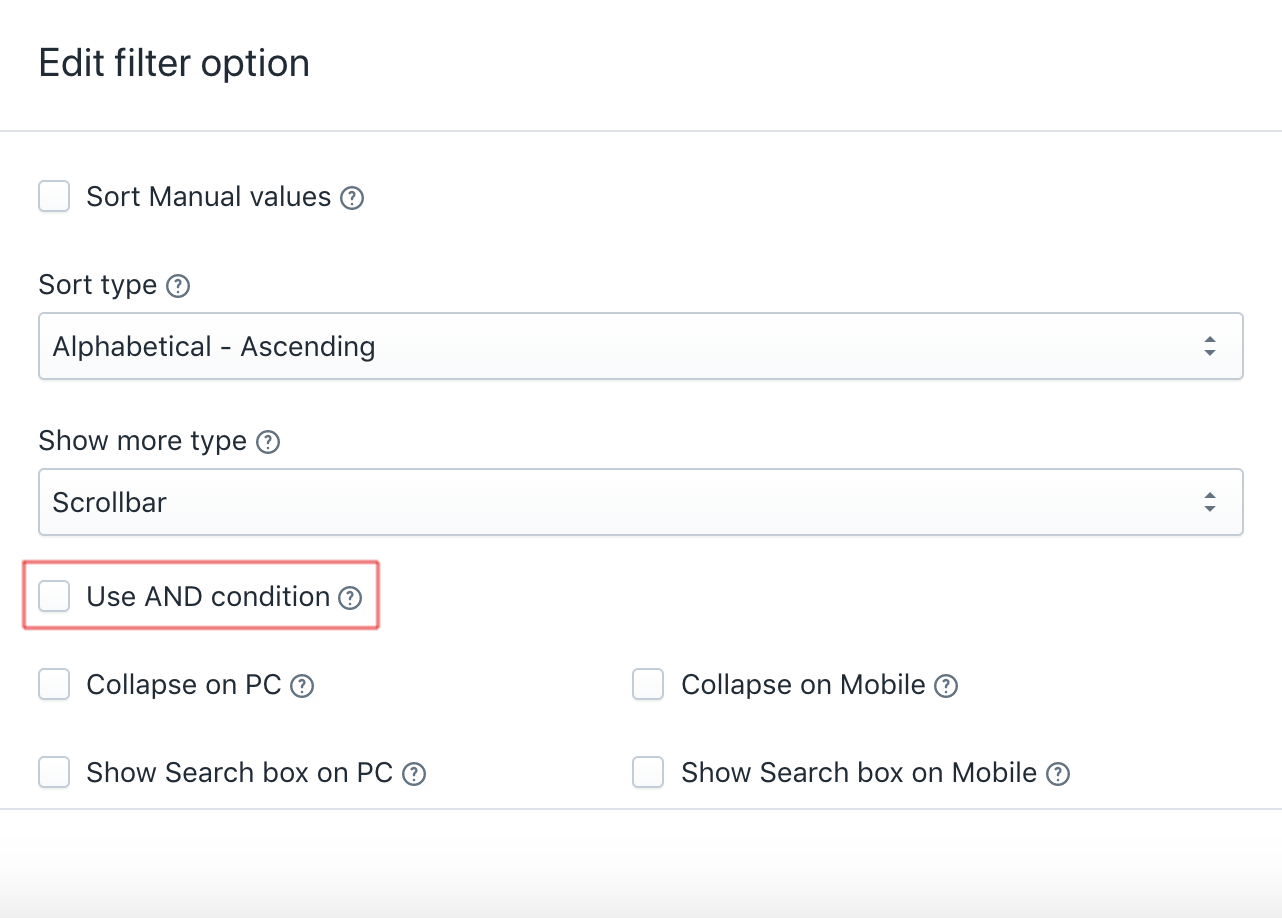Viewport: 1282px width, 918px height.
Task: Click the help icon beside Collapse on Mobile
Action: 946,686
